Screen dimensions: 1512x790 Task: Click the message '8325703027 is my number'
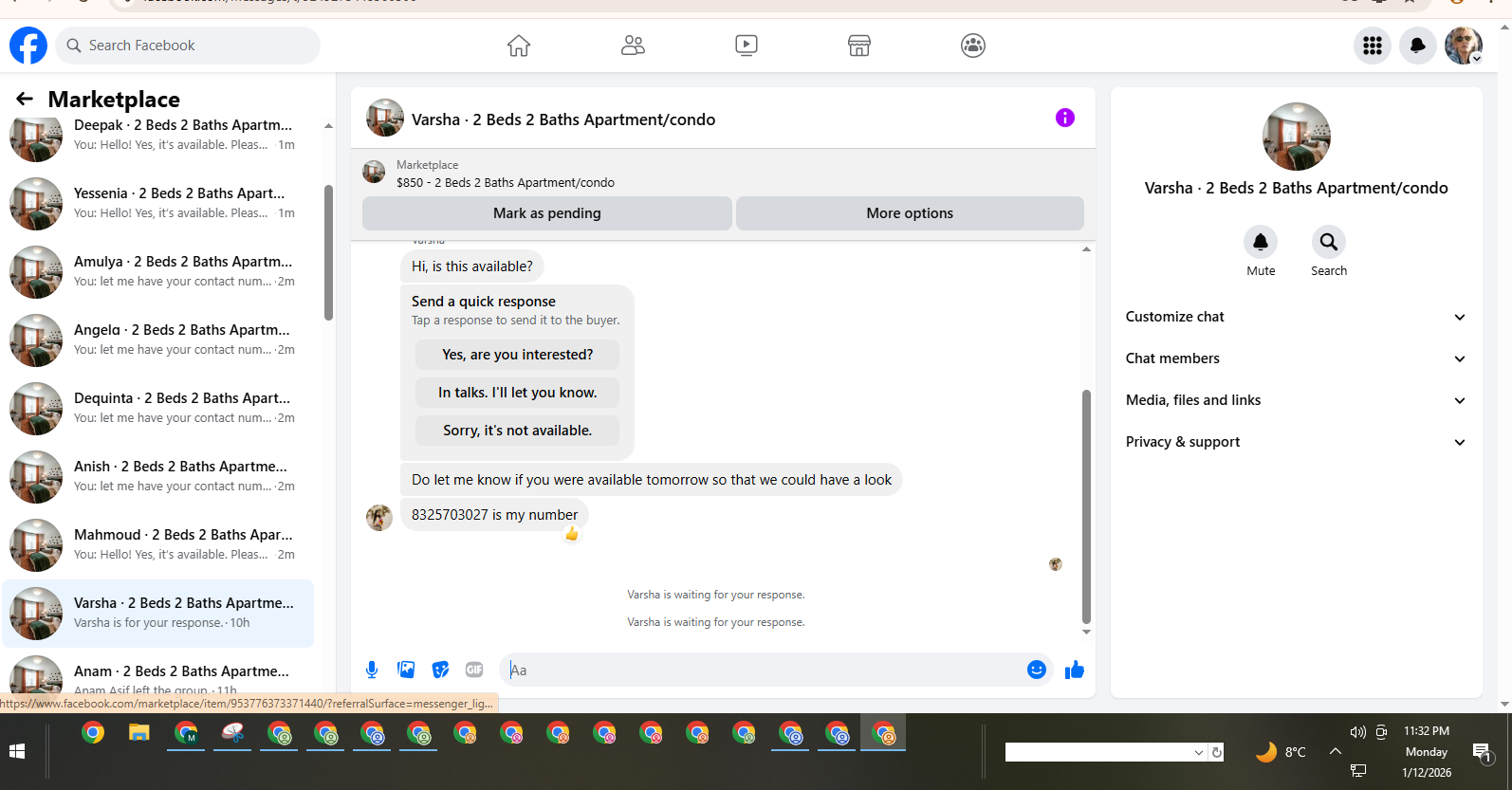(494, 515)
